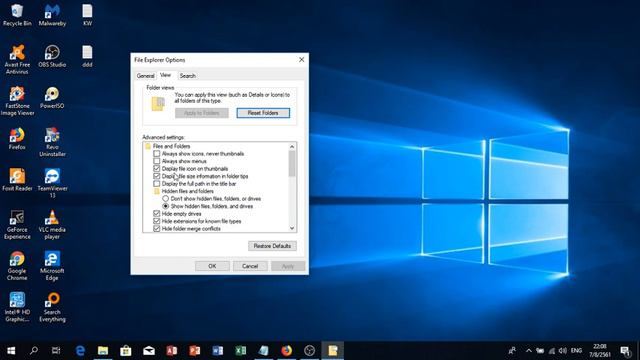Open the Revo Uninstaller shortcut
Viewport: 640px width, 360px height.
coord(52,142)
